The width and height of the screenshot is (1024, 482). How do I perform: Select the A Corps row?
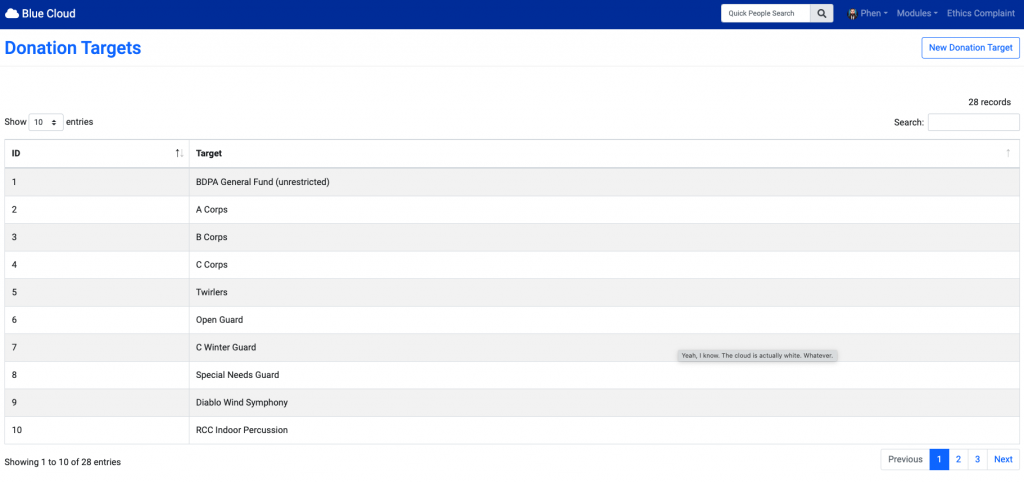[512, 210]
